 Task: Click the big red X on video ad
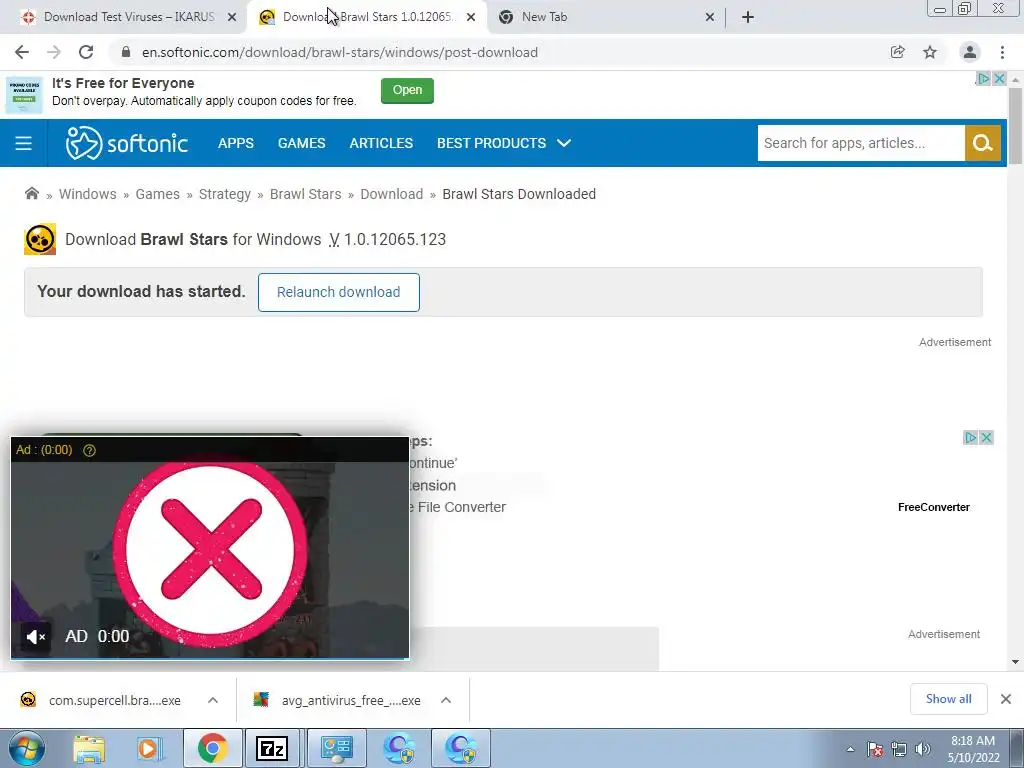(x=210, y=549)
